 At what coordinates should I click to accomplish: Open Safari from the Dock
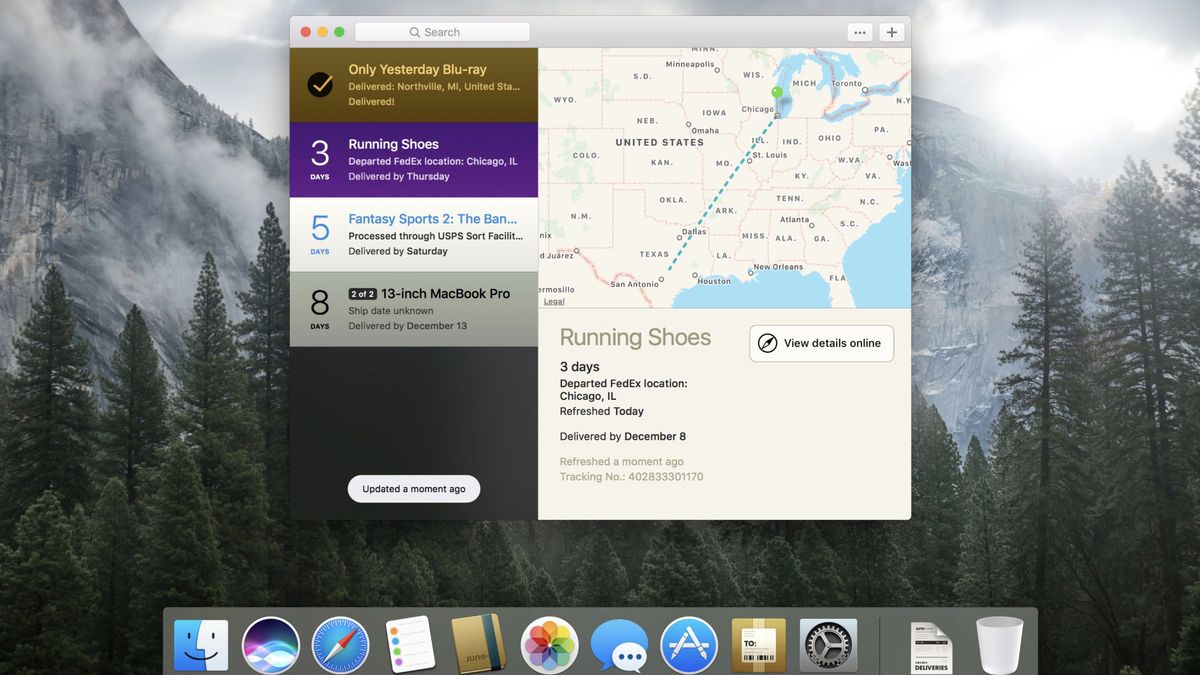coord(340,644)
